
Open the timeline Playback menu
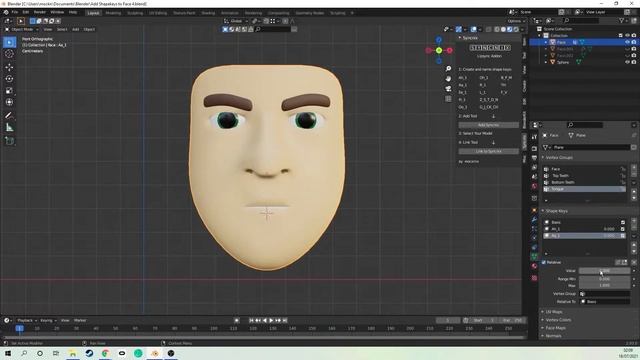pos(27,320)
